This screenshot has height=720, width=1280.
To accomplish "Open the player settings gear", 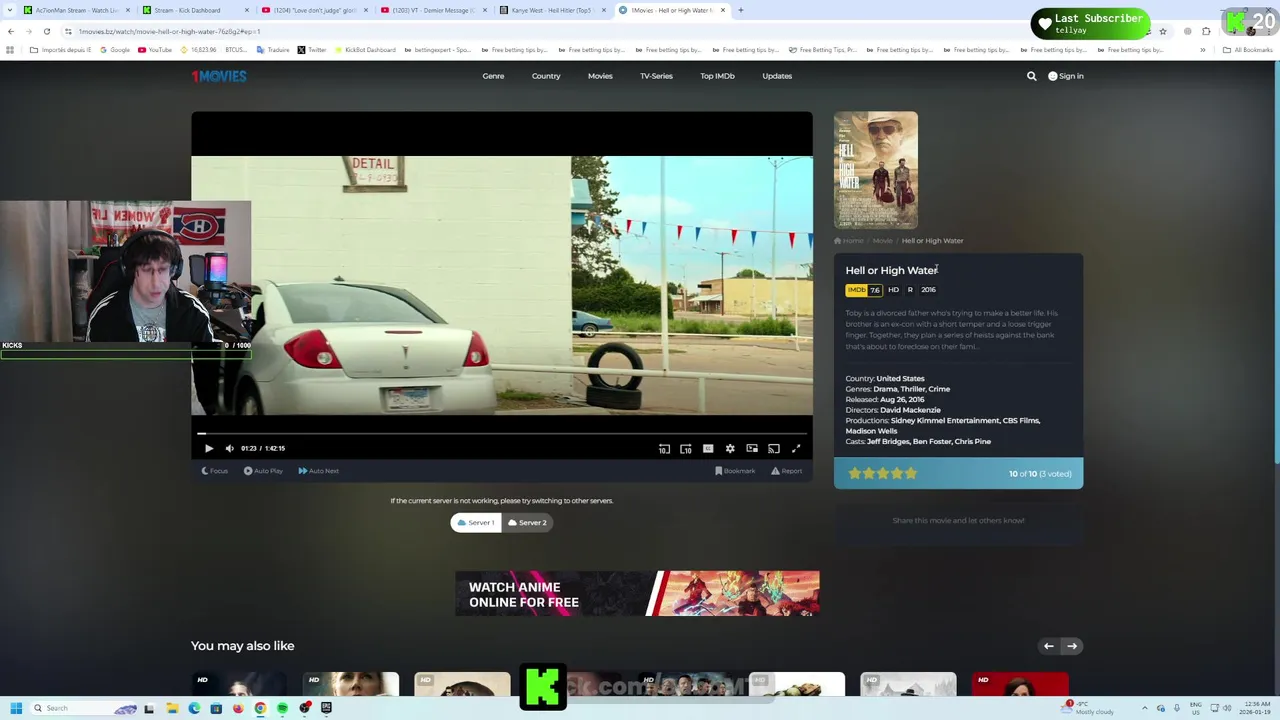I will pyautogui.click(x=730, y=449).
